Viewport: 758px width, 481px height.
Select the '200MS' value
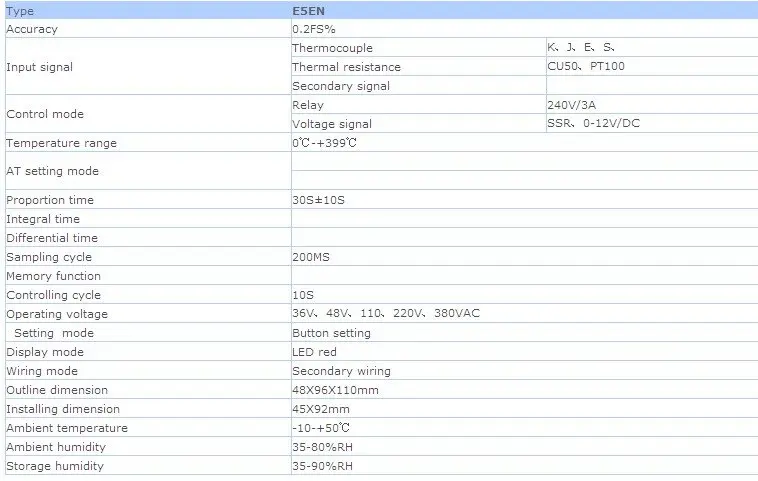(311, 257)
